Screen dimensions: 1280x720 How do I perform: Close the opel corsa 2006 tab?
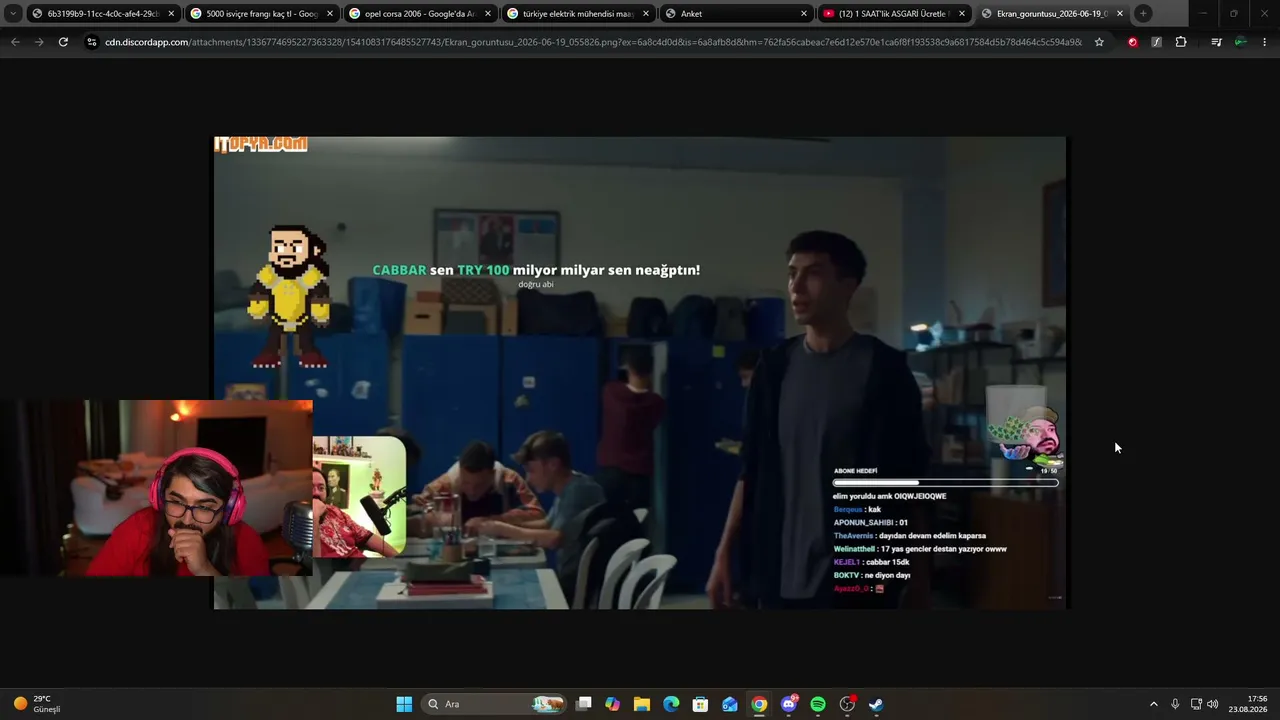point(488,14)
